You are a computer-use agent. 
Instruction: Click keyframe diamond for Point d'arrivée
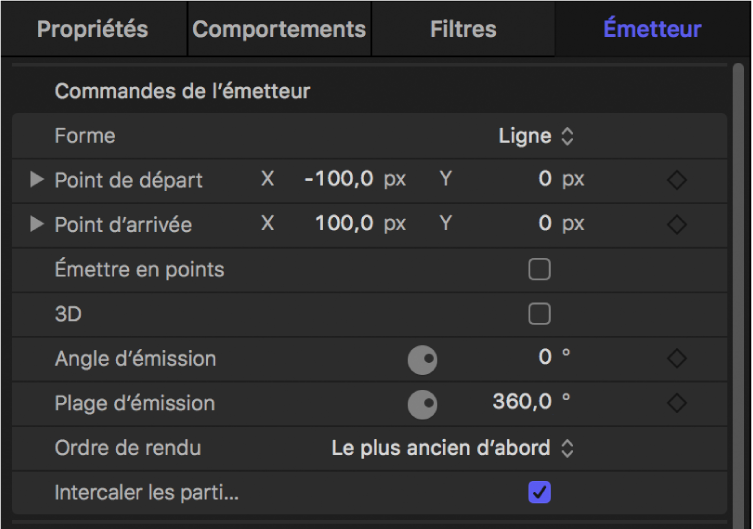[677, 225]
